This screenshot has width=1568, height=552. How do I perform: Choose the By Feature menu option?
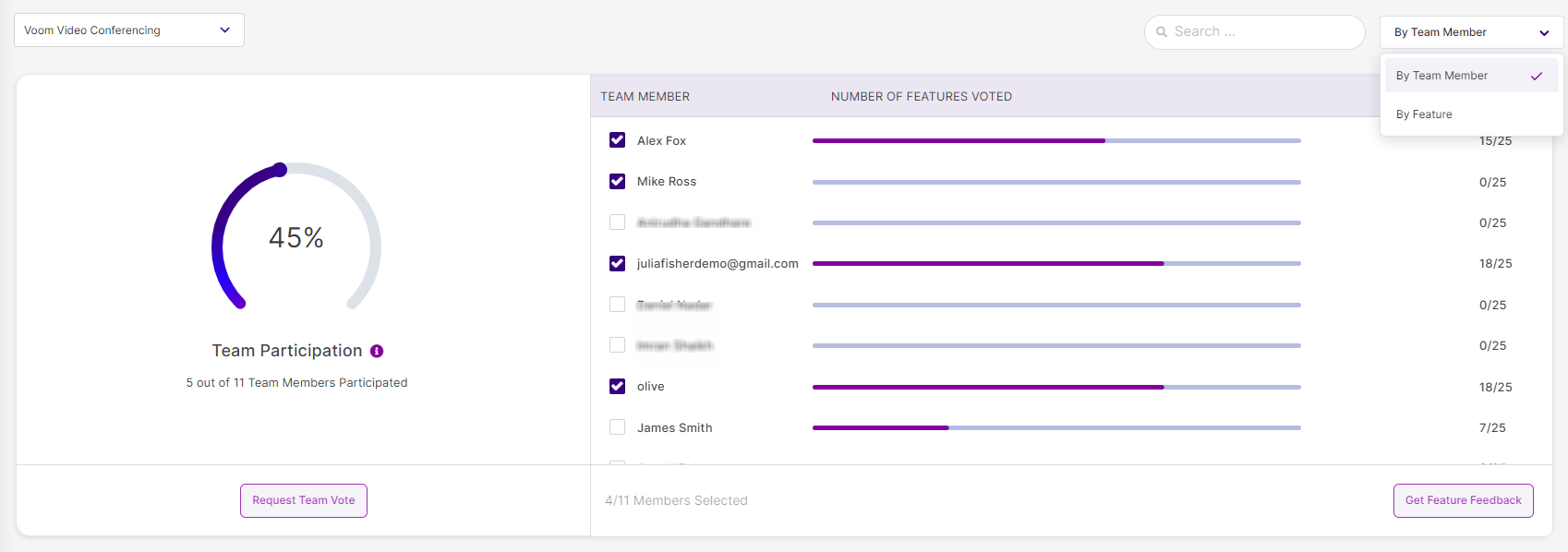(x=1424, y=114)
